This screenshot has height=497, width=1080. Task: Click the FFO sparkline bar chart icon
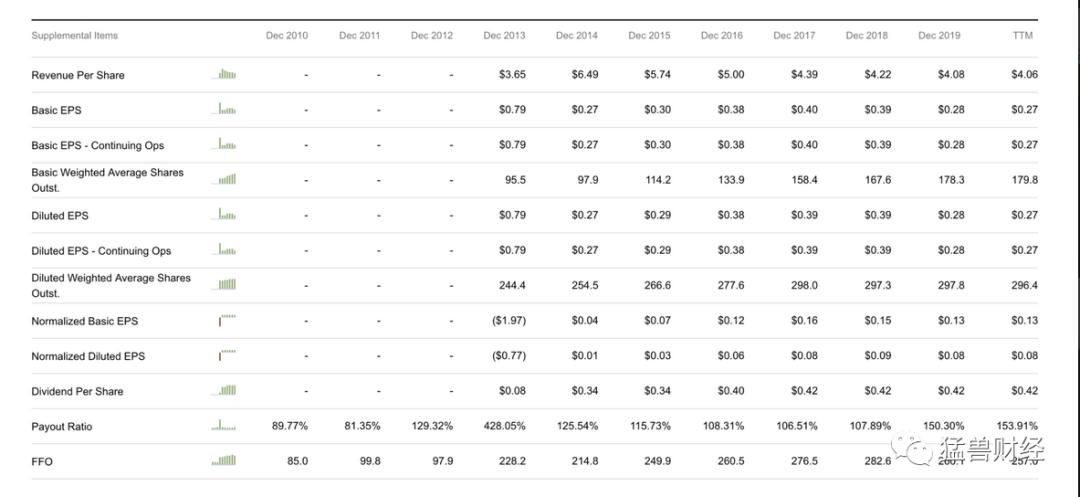click(x=224, y=461)
